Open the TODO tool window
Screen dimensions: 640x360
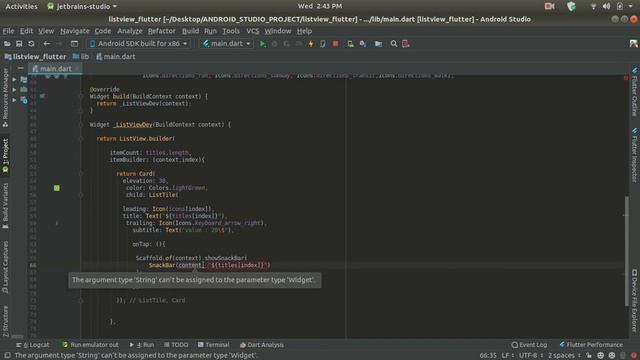click(x=176, y=345)
